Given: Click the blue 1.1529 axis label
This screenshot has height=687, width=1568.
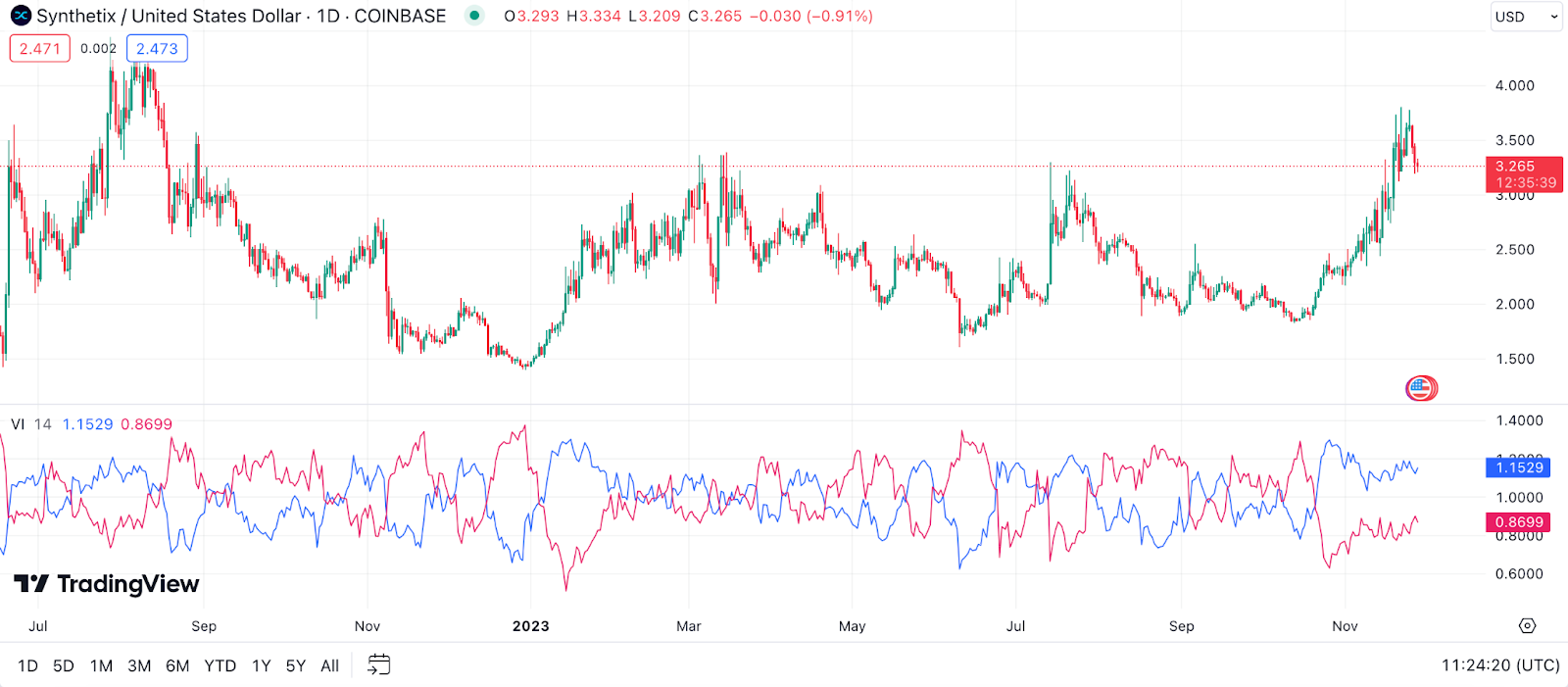Looking at the screenshot, I should [x=1518, y=467].
